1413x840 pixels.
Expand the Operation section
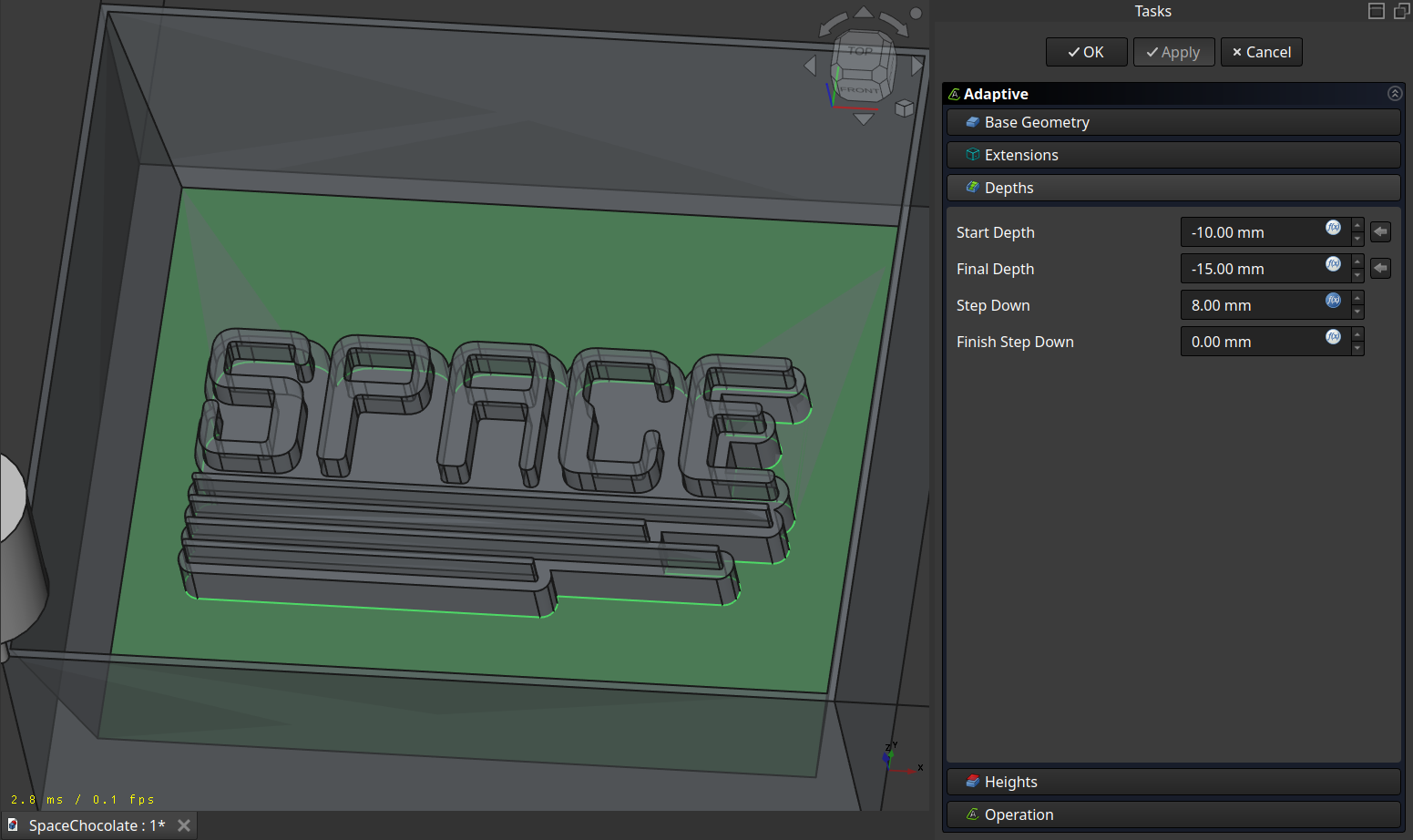click(x=1173, y=814)
